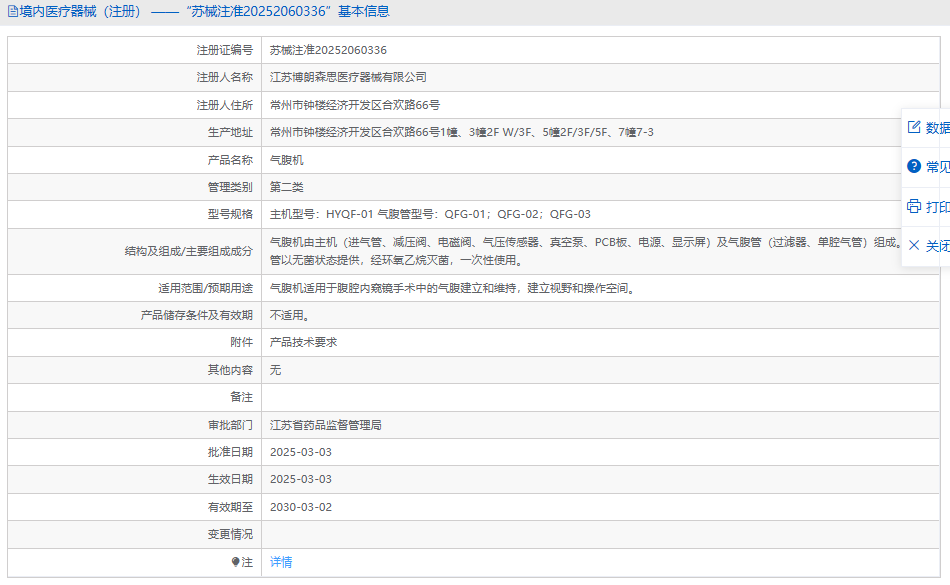Click the management category value 第二类
This screenshot has width=950, height=585.
[286, 187]
